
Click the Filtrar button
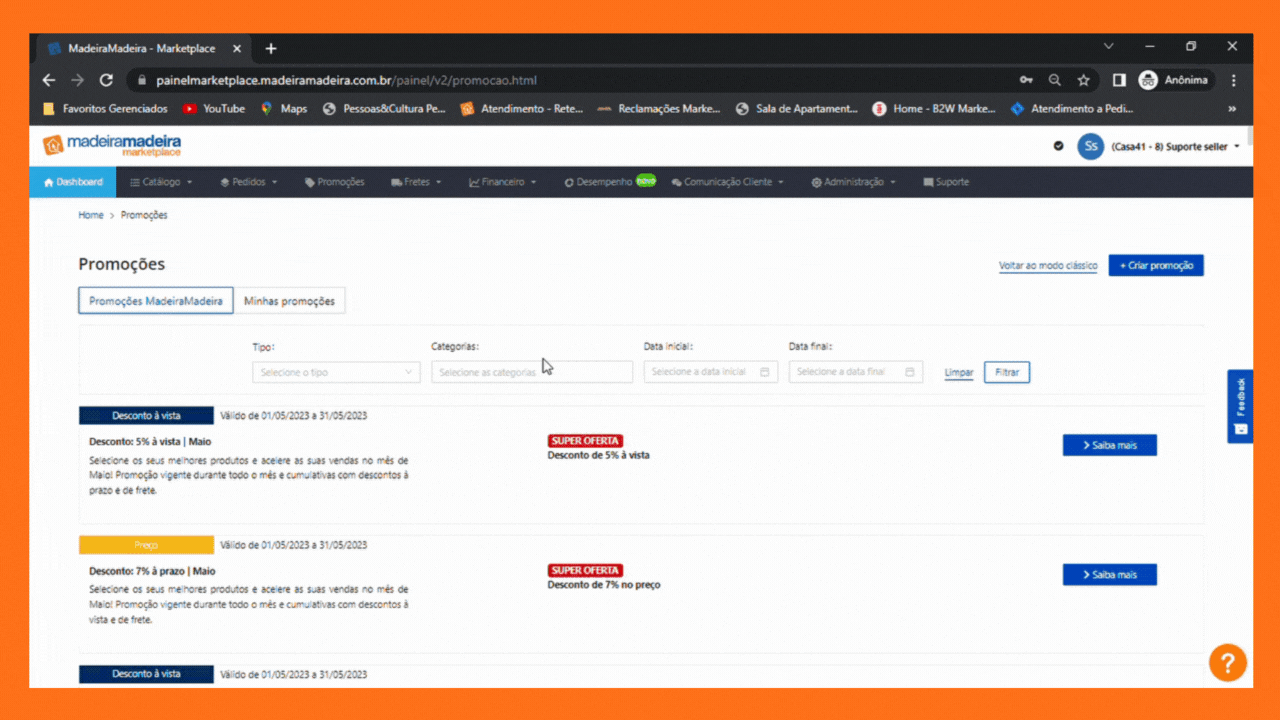[x=1007, y=372]
